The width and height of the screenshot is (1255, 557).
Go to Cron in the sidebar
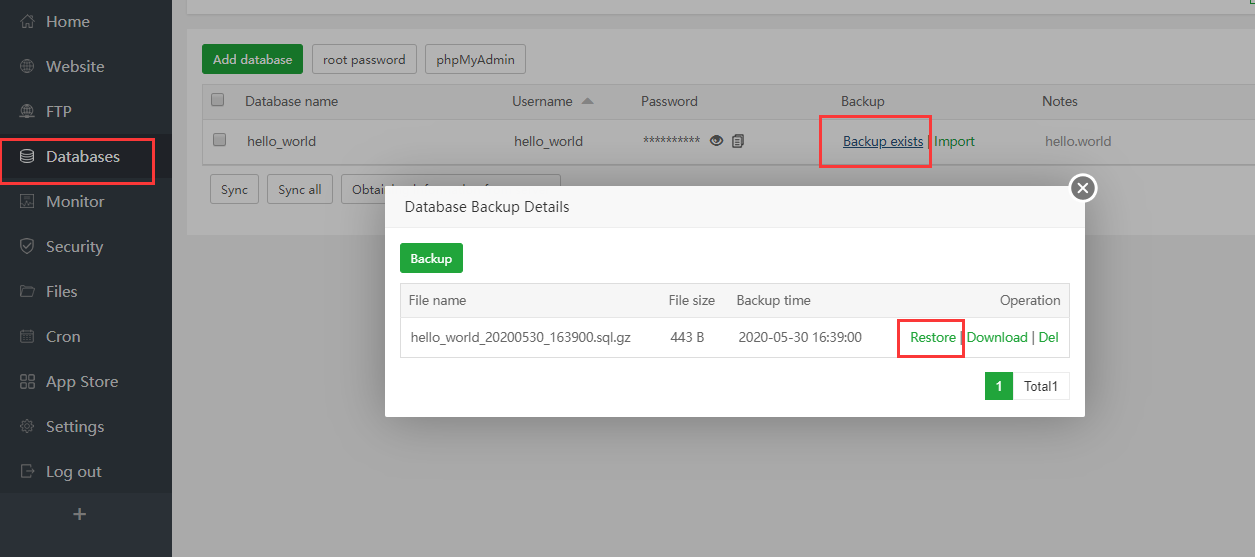[x=62, y=337]
